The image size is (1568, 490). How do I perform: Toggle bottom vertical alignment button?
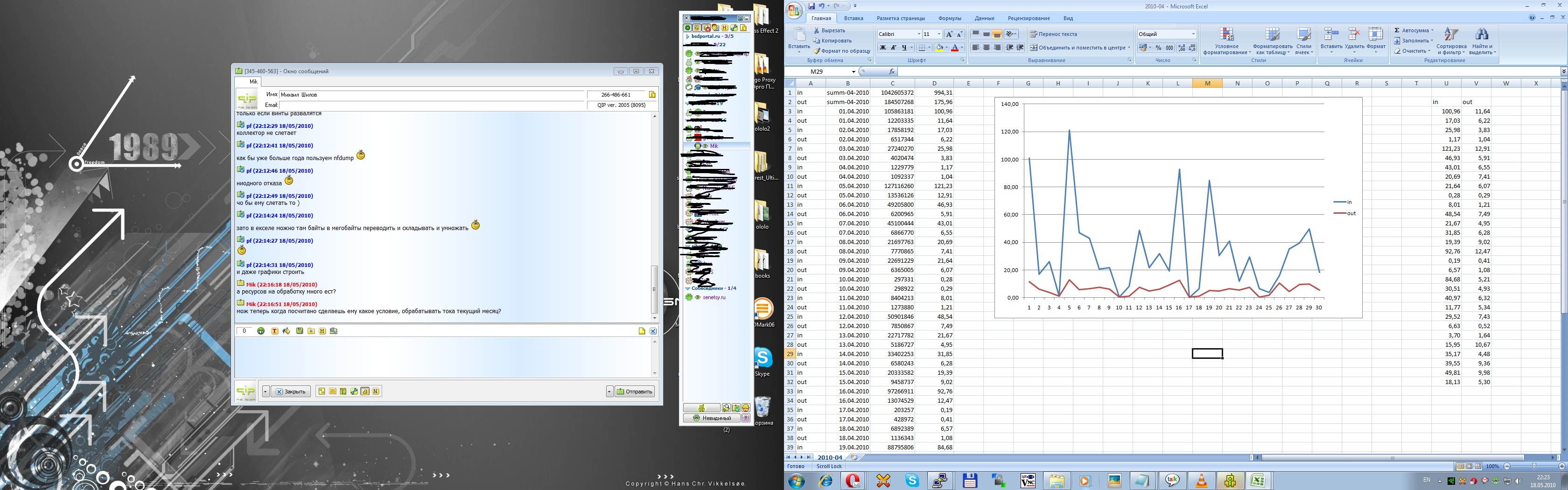coord(997,34)
